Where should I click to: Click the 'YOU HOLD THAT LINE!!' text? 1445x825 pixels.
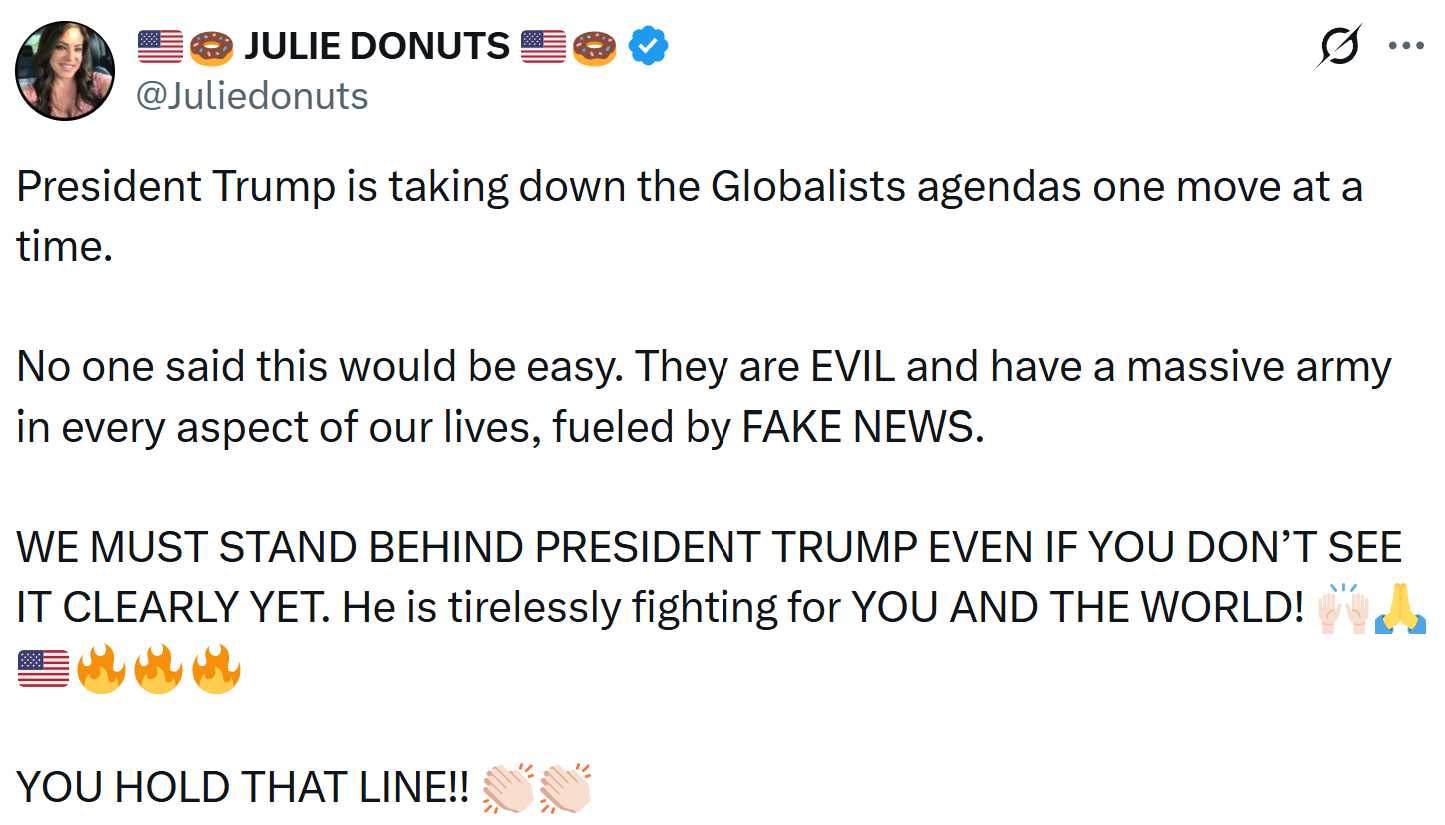[241, 788]
